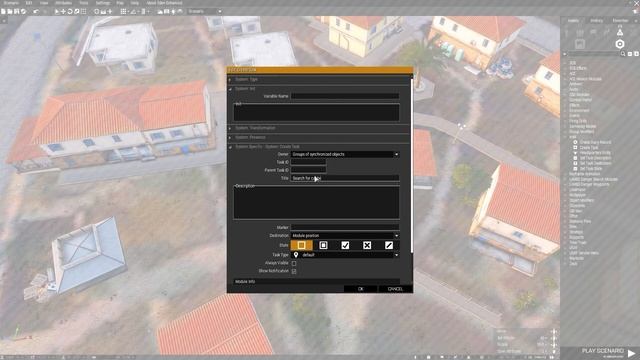Click OK to confirm attributes

pos(360,289)
